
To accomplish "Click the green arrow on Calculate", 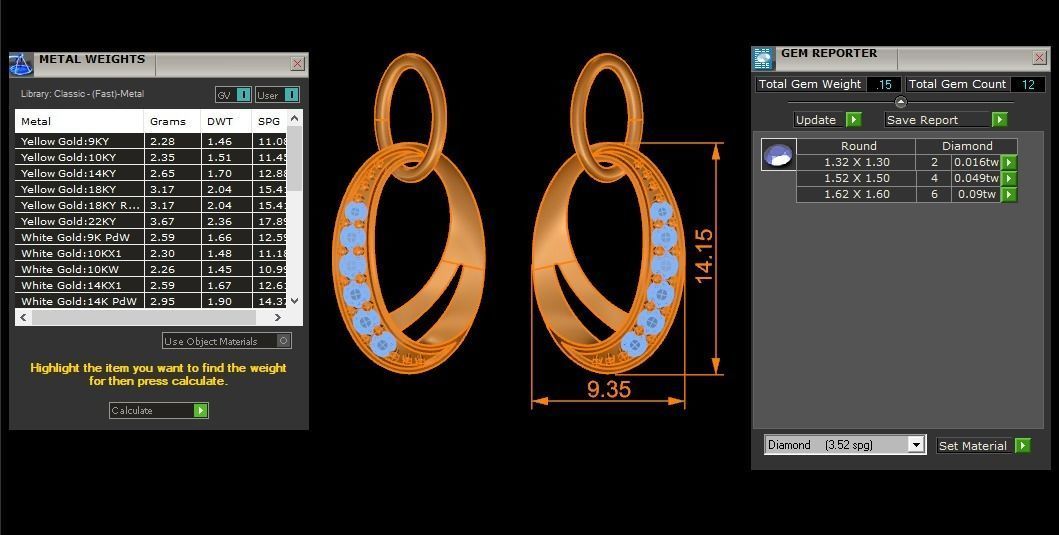I will 201,411.
